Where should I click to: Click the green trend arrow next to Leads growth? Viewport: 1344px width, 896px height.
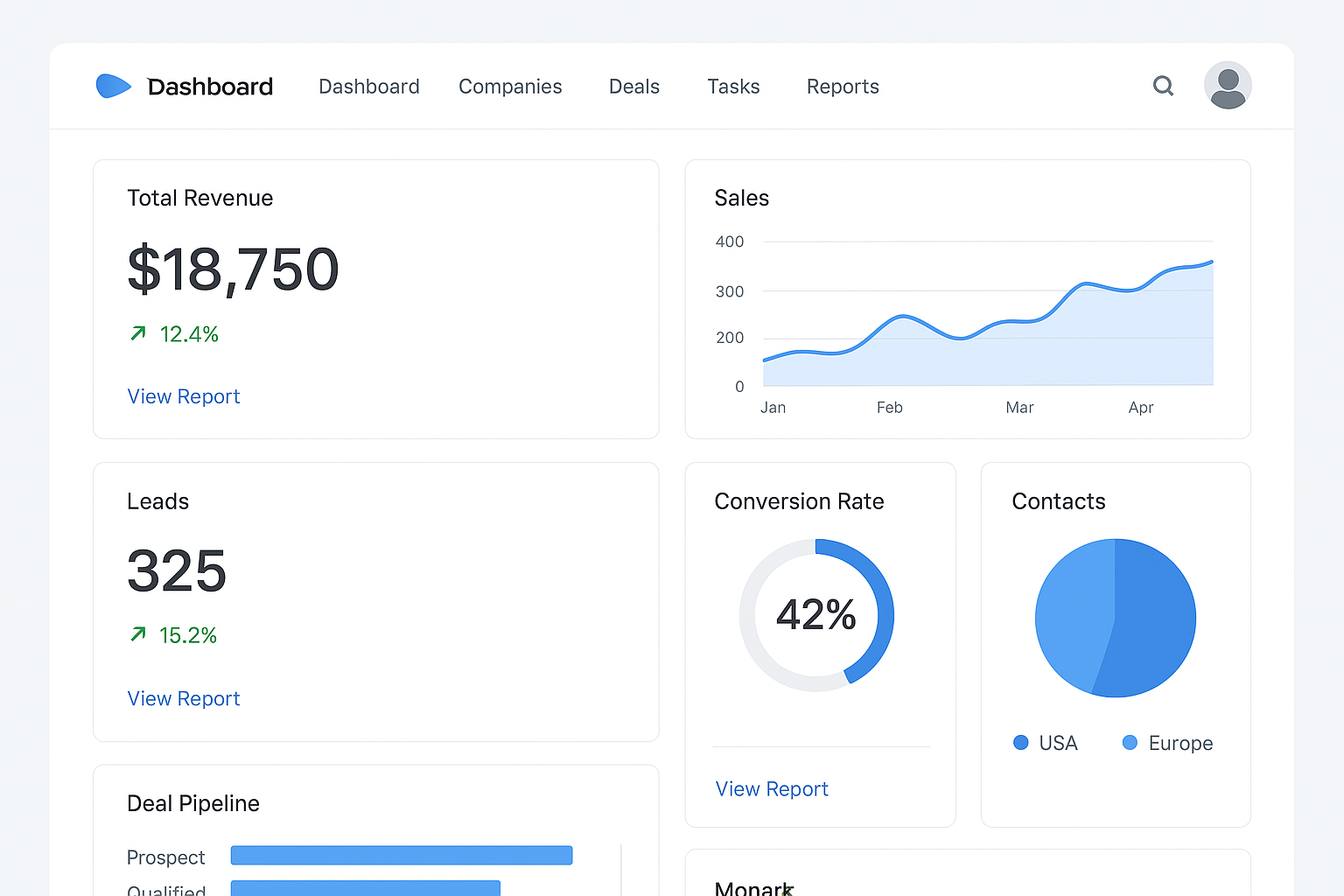tap(137, 635)
